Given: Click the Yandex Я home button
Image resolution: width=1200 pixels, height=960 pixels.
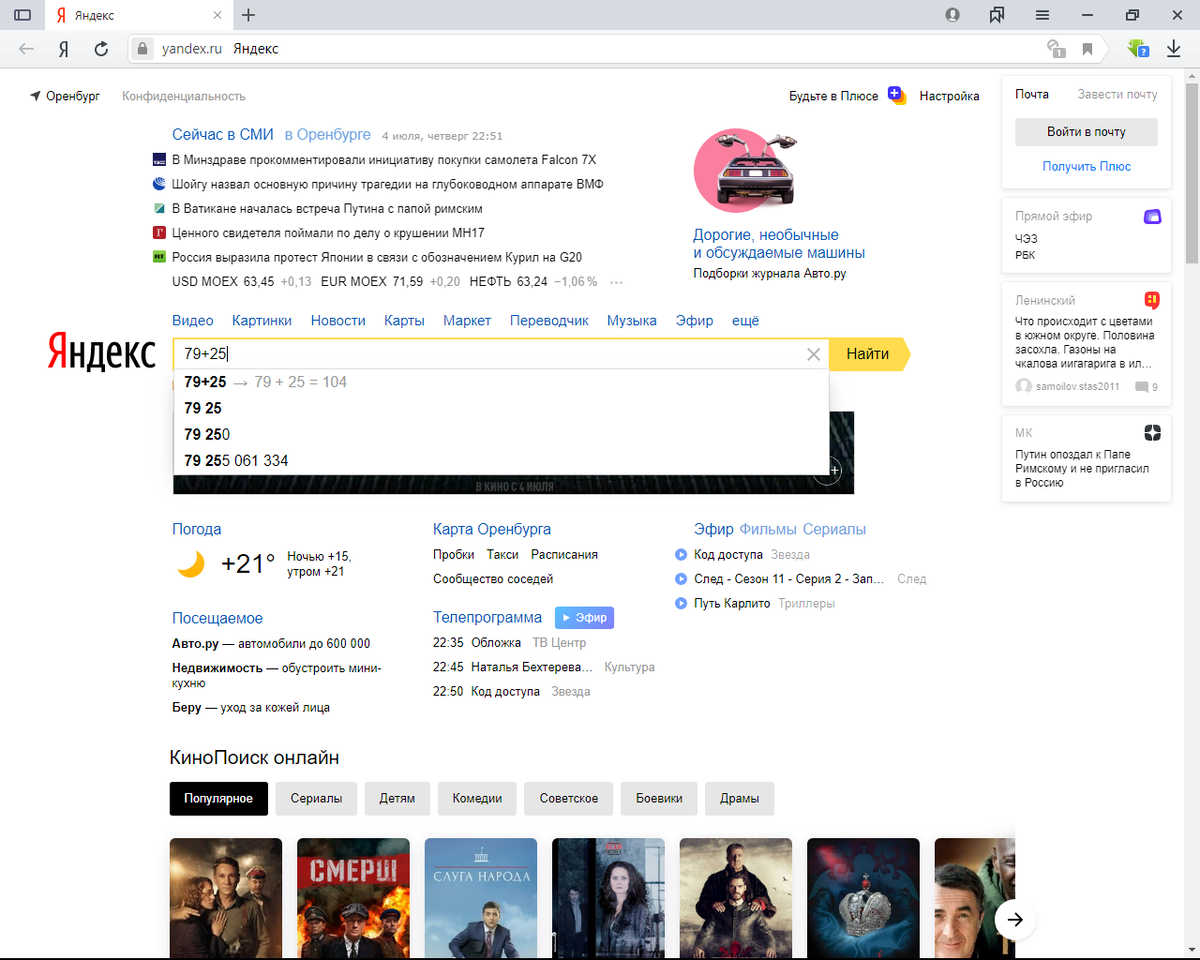Looking at the screenshot, I should (63, 48).
